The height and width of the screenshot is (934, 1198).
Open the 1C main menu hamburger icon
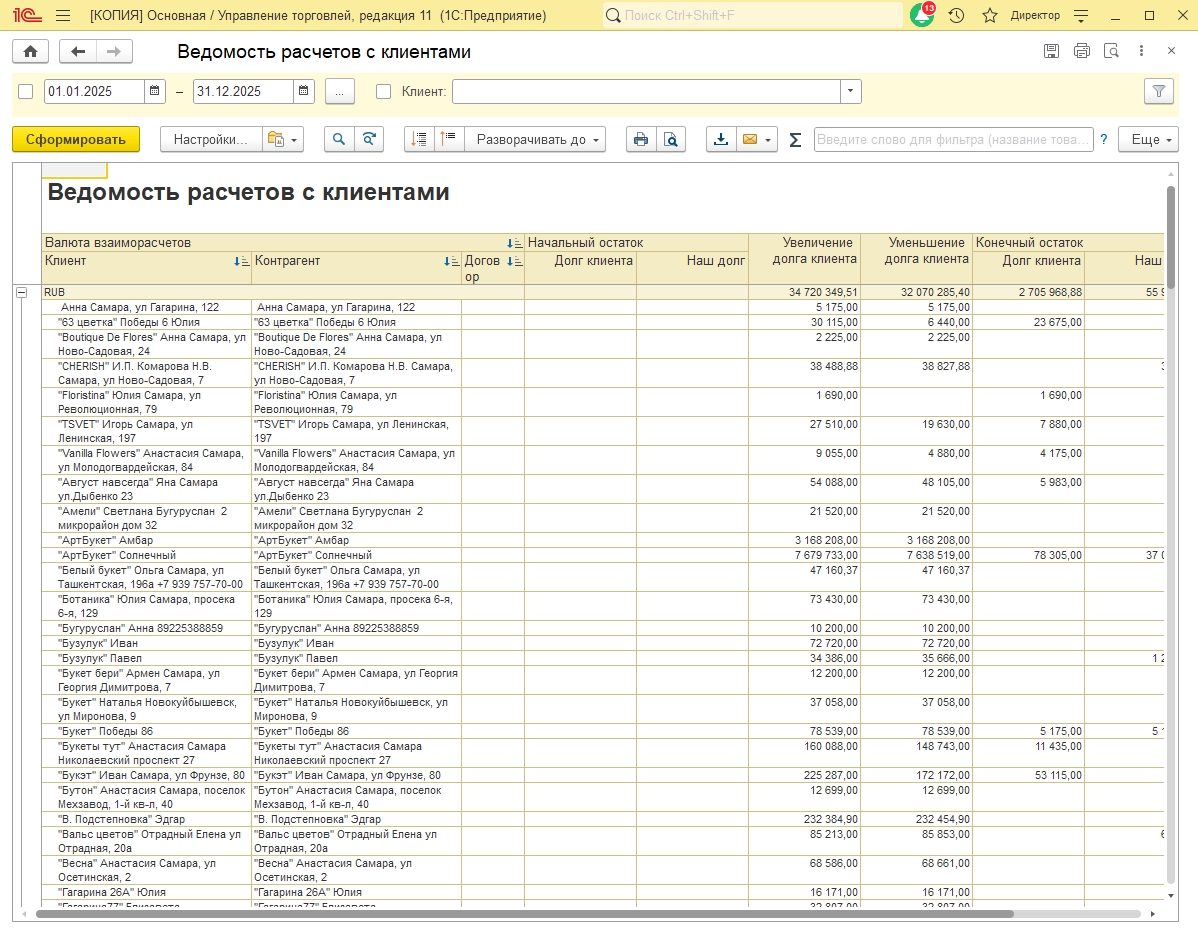63,15
